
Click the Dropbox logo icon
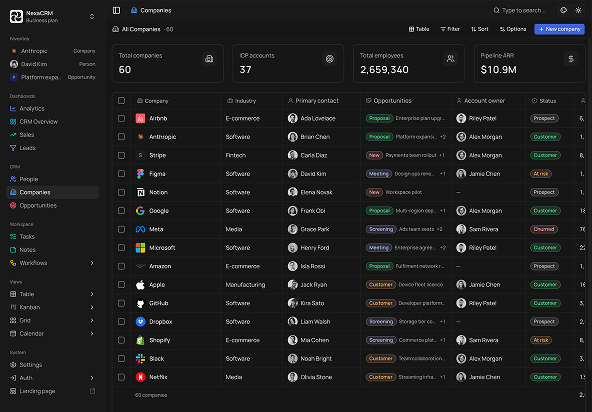(140, 322)
